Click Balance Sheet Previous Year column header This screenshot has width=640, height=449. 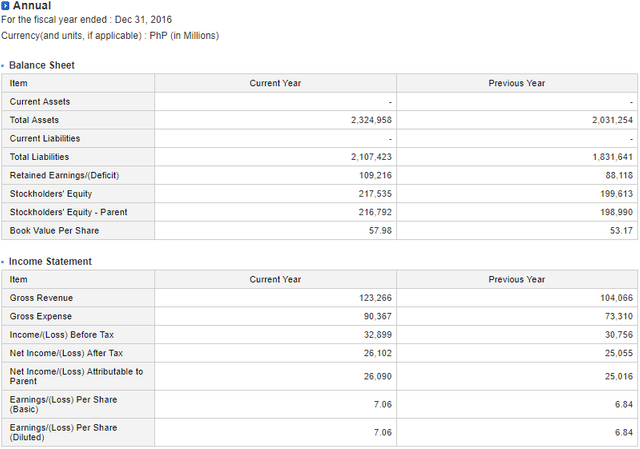(x=516, y=83)
